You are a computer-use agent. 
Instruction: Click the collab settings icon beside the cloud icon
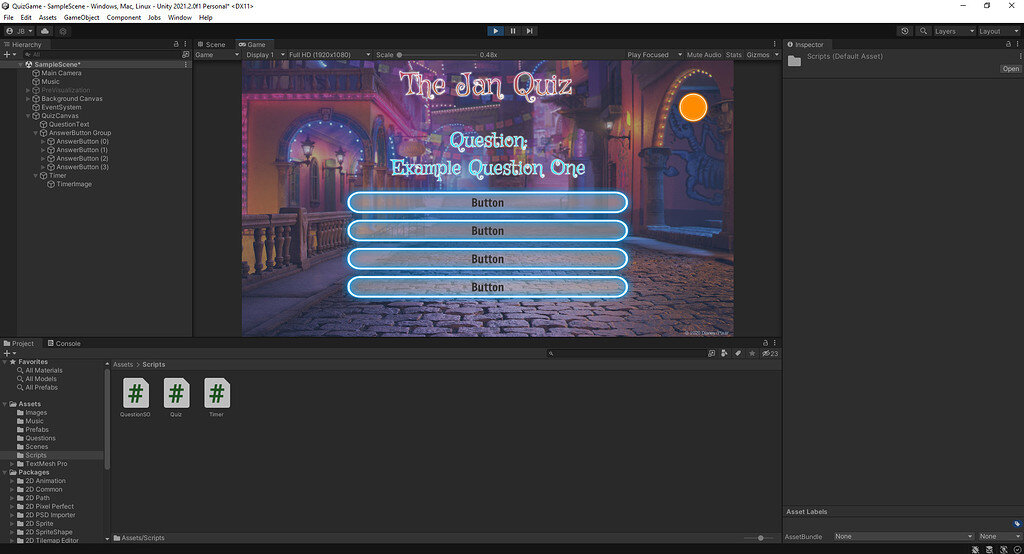point(63,31)
